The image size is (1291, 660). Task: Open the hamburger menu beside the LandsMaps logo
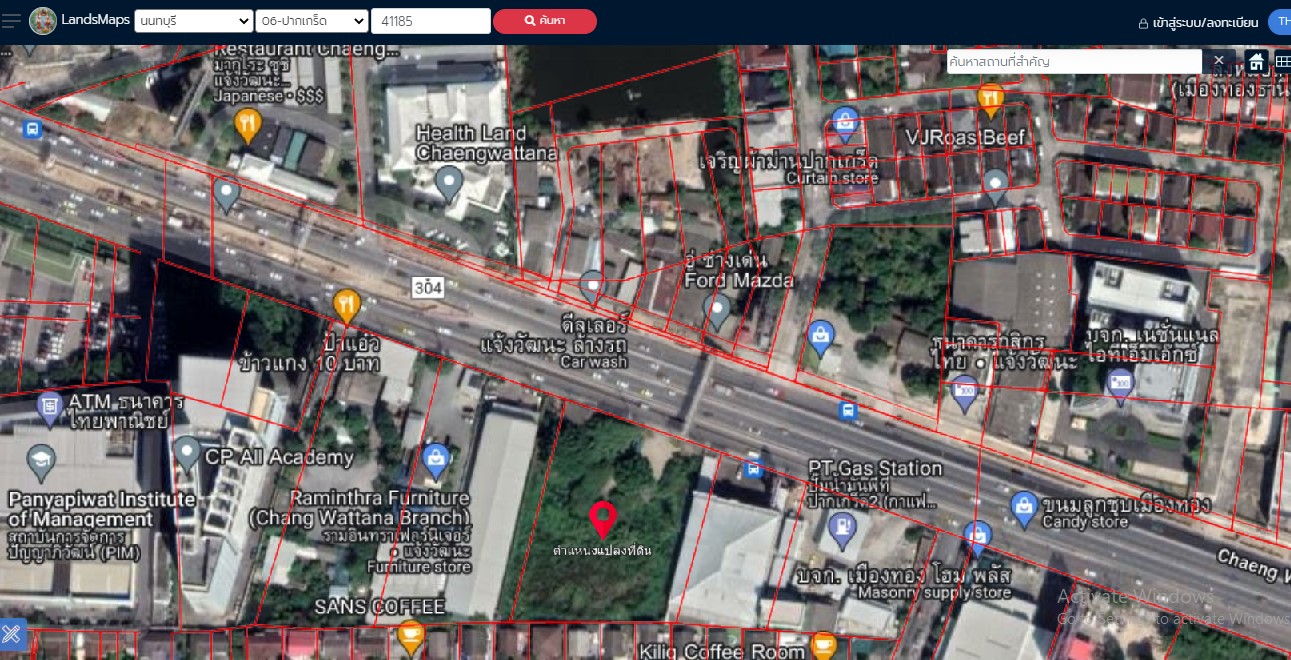click(11, 21)
